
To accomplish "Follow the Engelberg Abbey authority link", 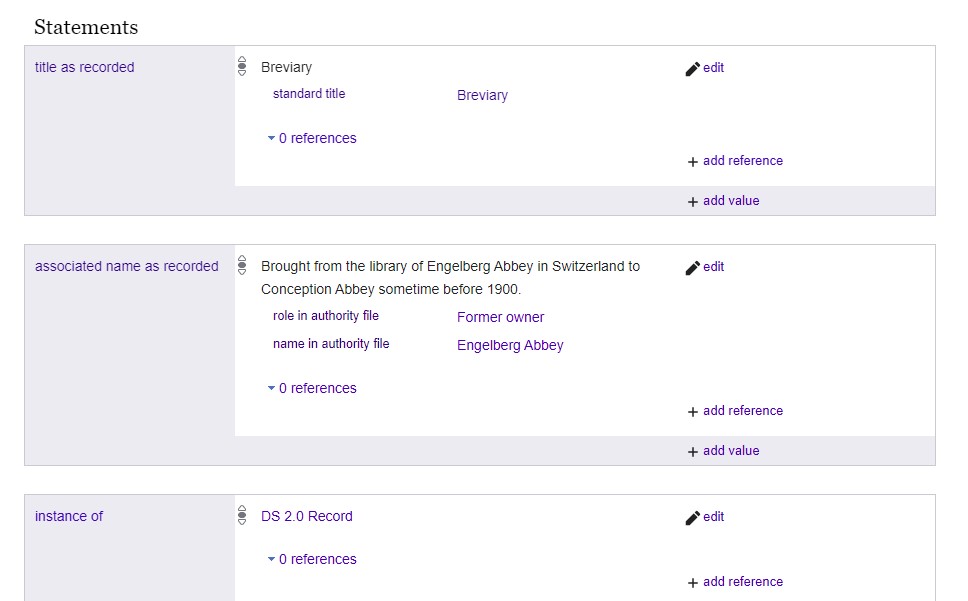I will tap(510, 345).
